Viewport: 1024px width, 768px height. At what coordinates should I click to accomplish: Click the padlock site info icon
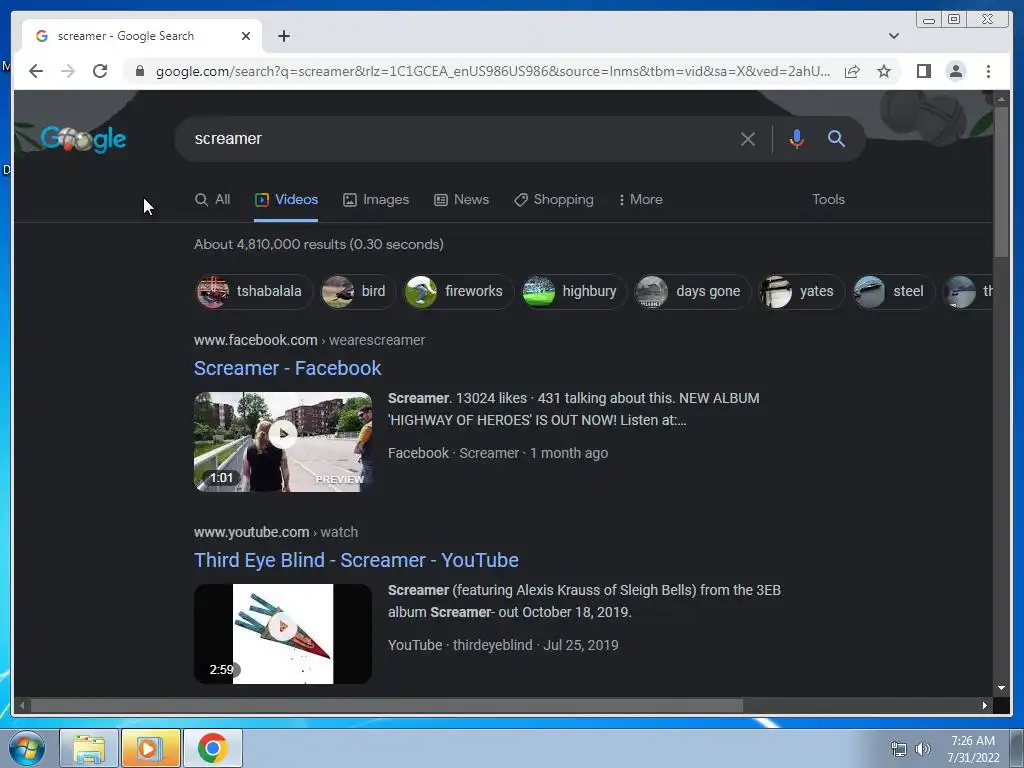click(139, 71)
